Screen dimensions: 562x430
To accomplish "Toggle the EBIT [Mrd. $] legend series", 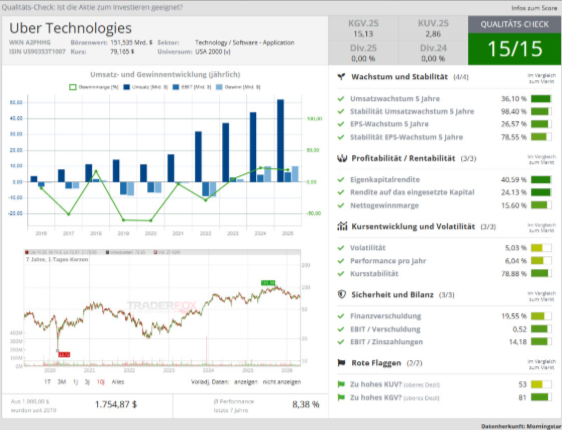I will pyautogui.click(x=192, y=87).
